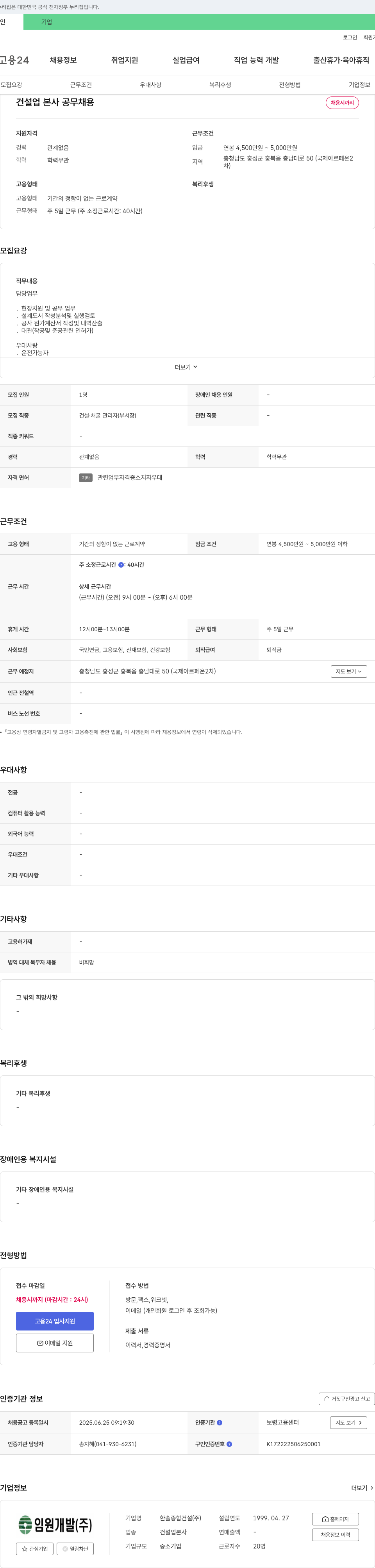Open the 직업 능력 개발 menu
The width and height of the screenshot is (375, 1568).
tap(256, 60)
